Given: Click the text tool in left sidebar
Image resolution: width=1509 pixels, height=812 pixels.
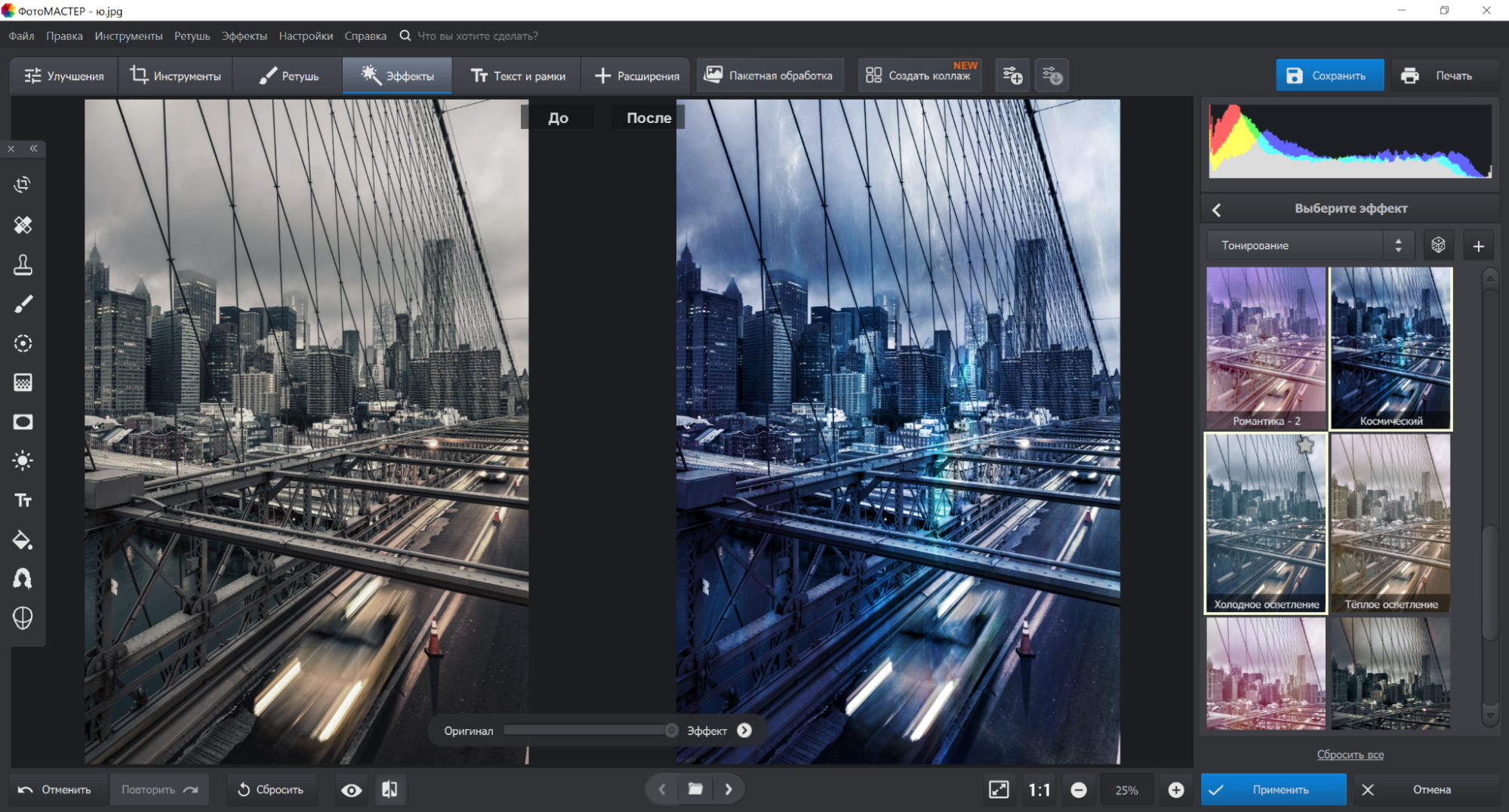Looking at the screenshot, I should (23, 500).
